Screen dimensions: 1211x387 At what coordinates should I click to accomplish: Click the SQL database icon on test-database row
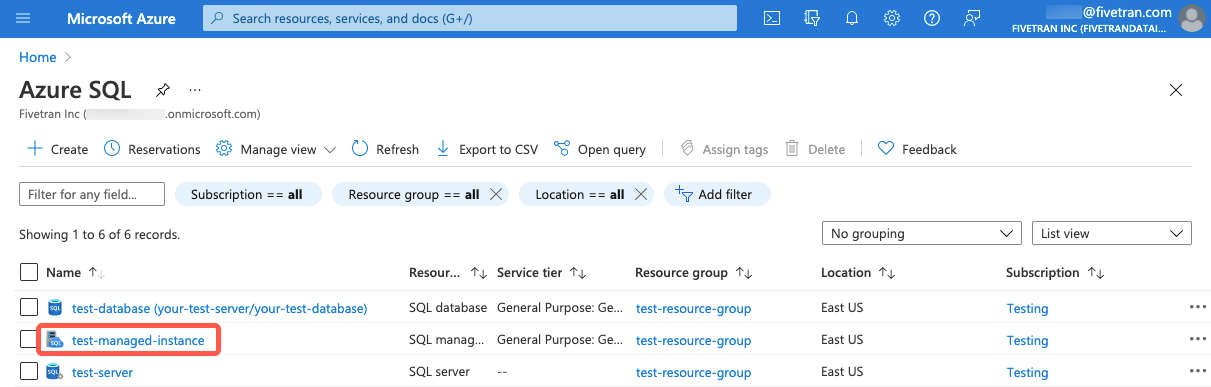(55, 307)
